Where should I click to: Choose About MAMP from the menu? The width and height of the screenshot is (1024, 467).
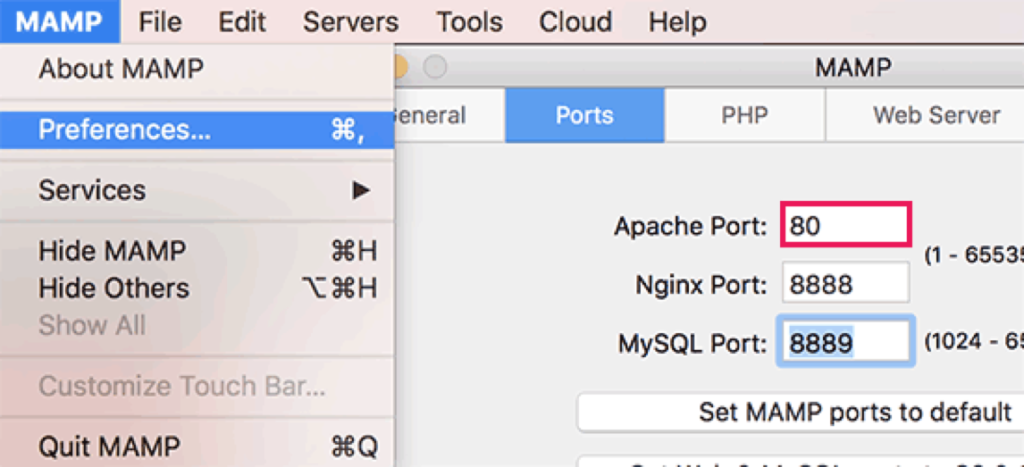click(x=197, y=69)
